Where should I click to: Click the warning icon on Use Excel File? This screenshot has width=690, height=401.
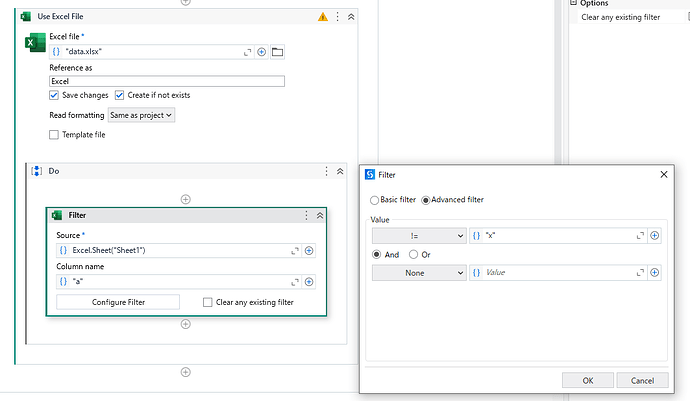click(323, 17)
